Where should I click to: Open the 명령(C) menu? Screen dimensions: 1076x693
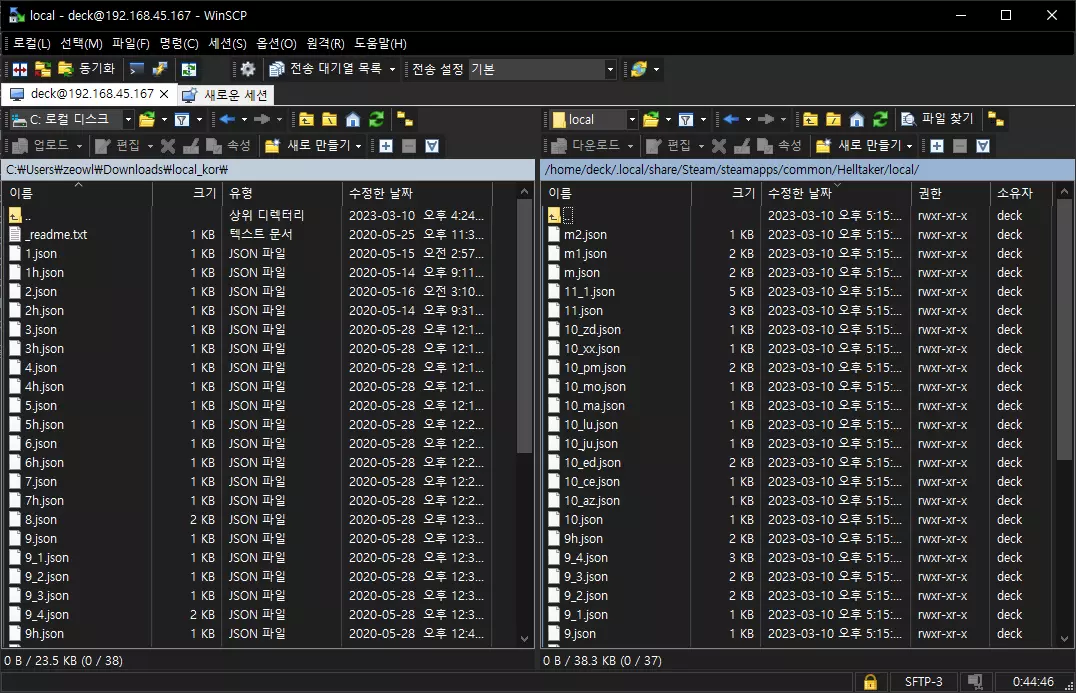(179, 43)
